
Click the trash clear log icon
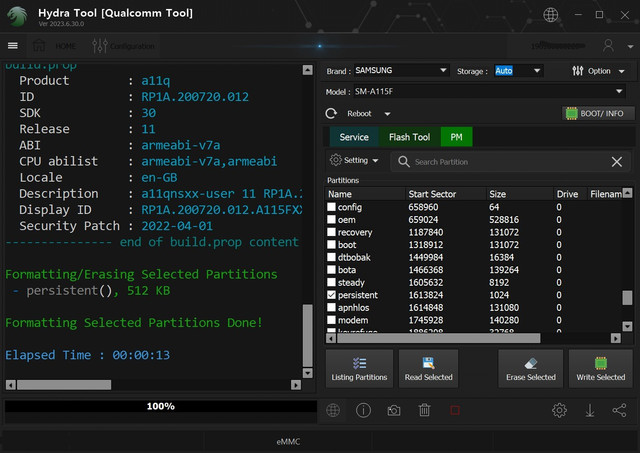pos(424,410)
